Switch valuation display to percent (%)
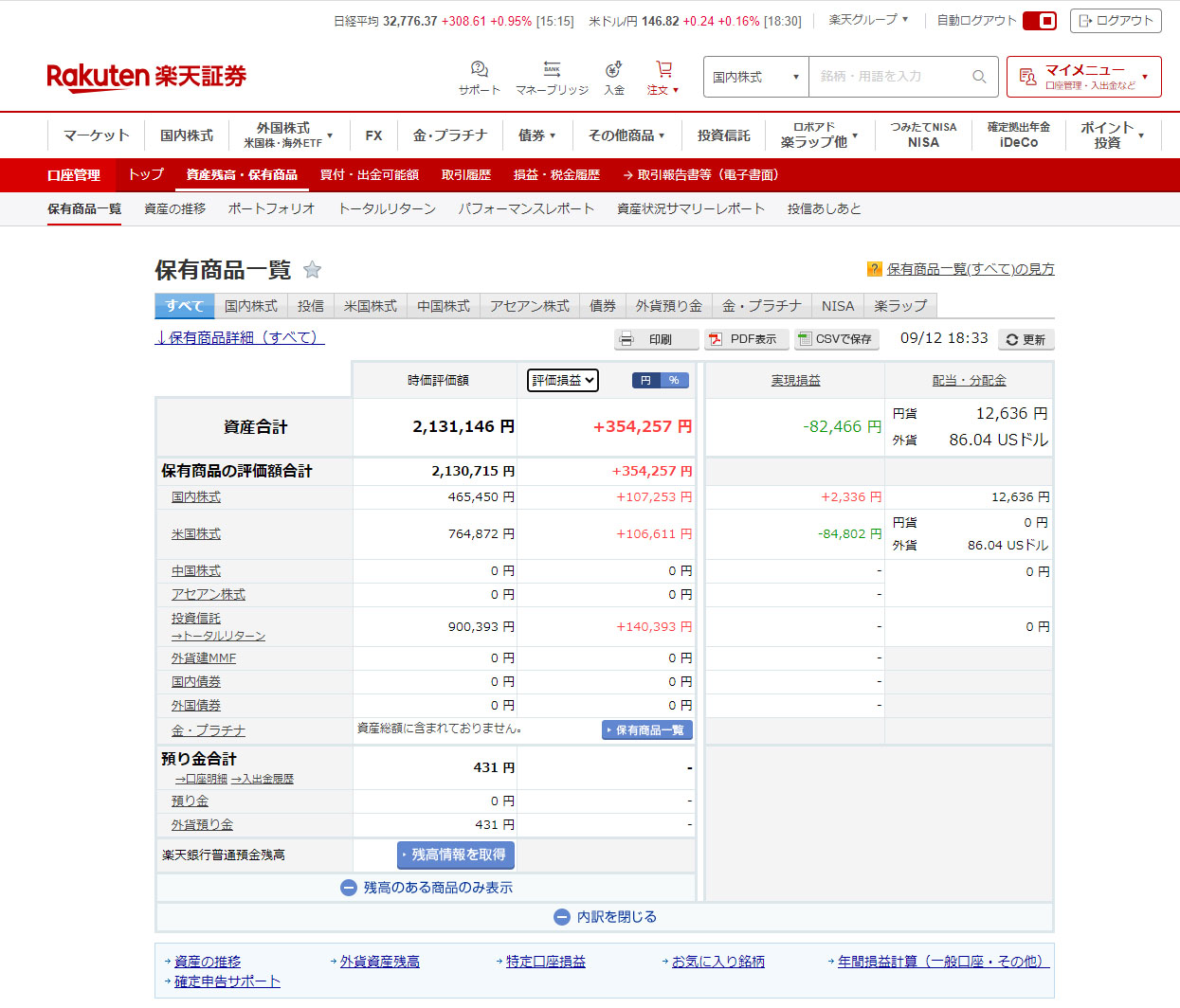The image size is (1180, 1008). (x=674, y=380)
